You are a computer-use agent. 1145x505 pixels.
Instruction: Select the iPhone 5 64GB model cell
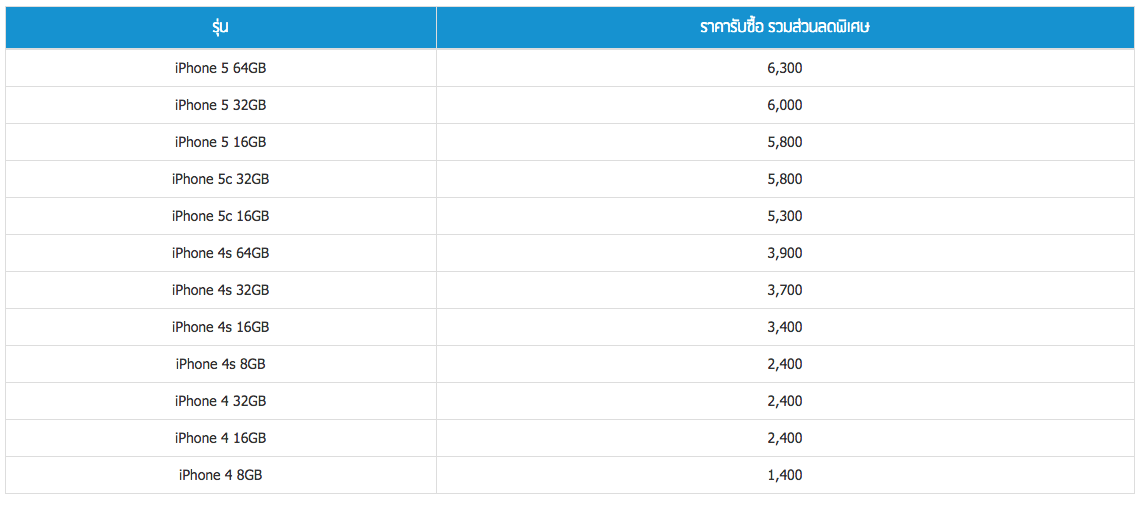[220, 68]
